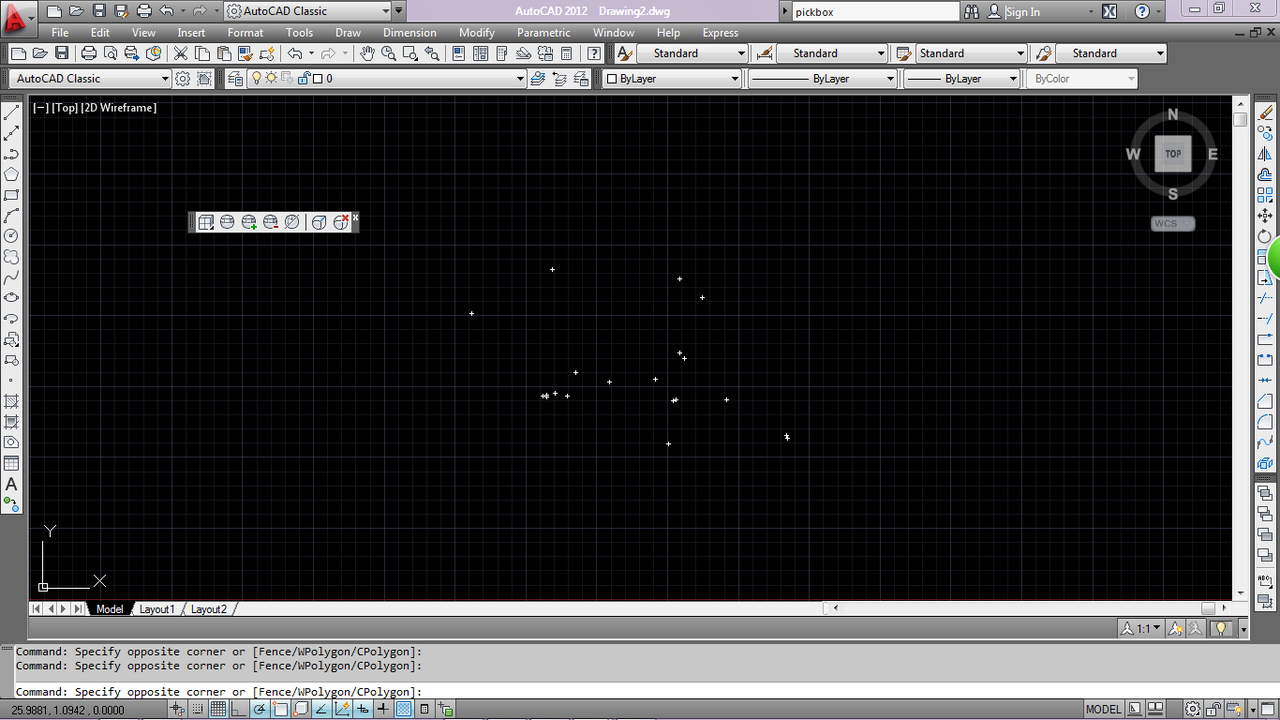
Task: Toggle Show/Hide Lineweight in status bar
Action: coord(383,710)
